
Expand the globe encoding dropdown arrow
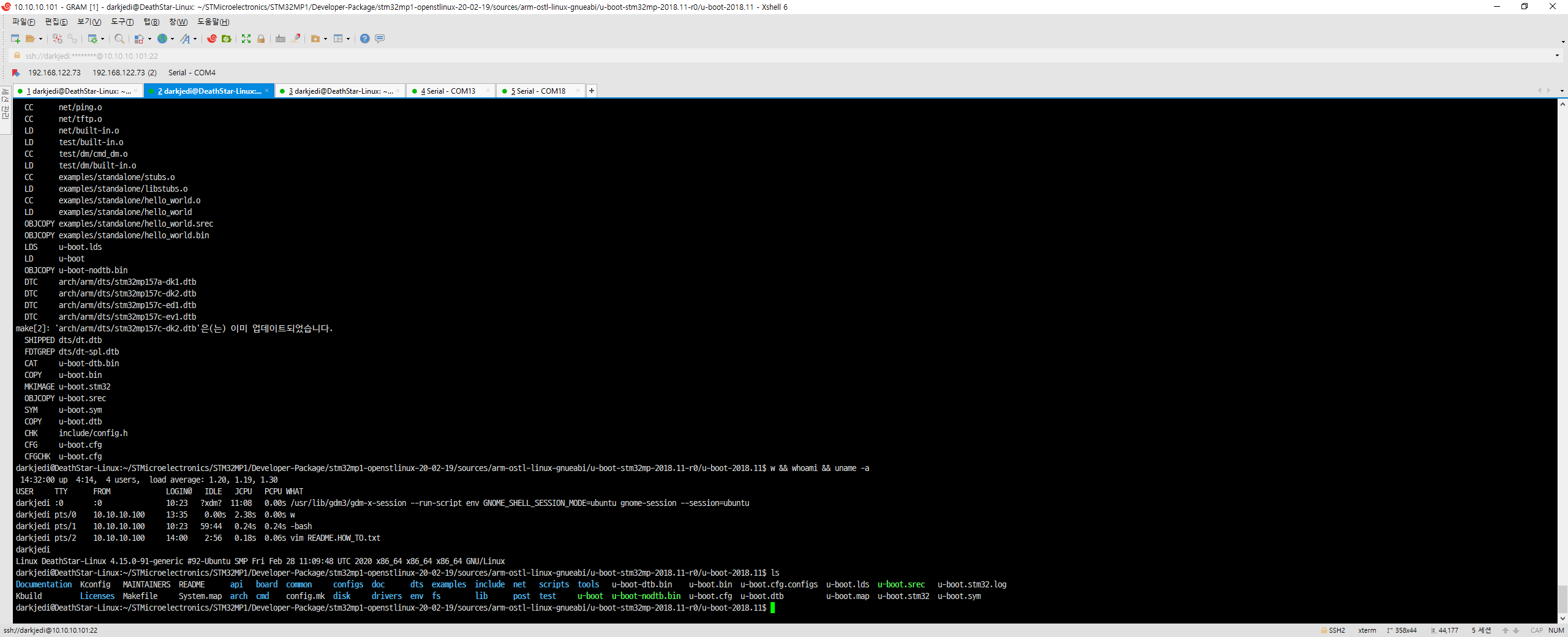click(173, 39)
